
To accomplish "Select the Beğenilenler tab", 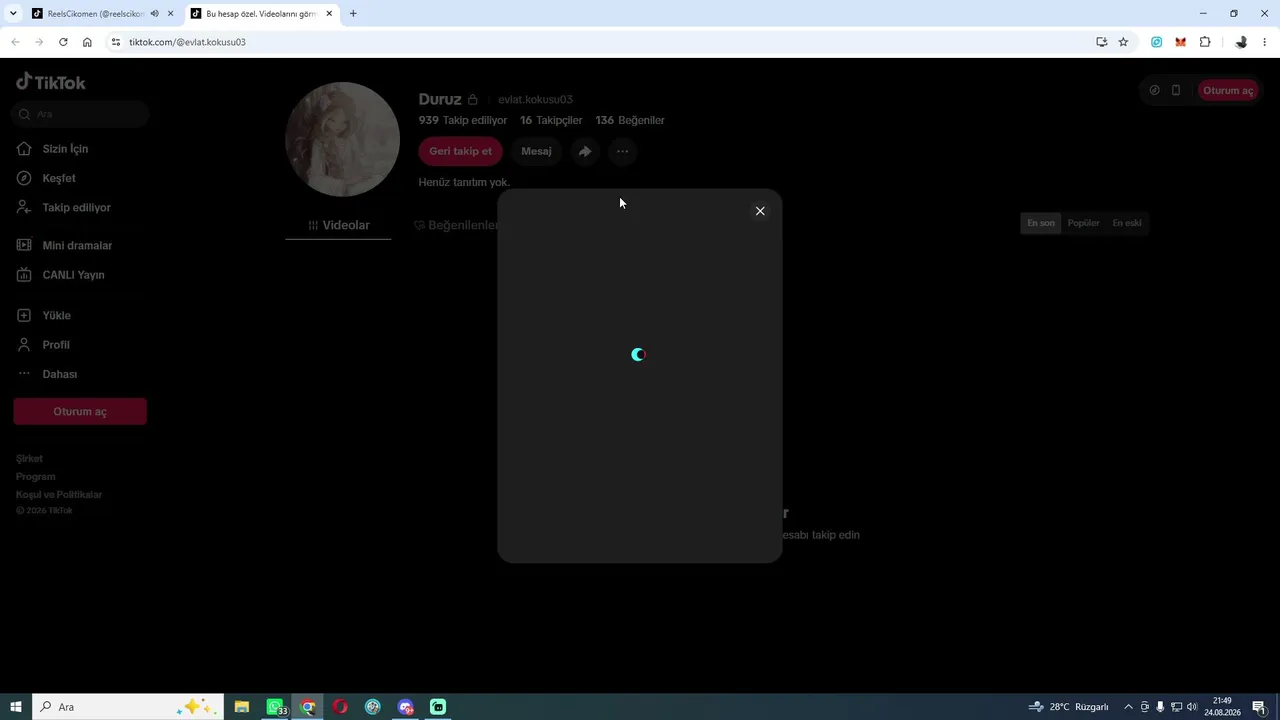I will coord(456,226).
